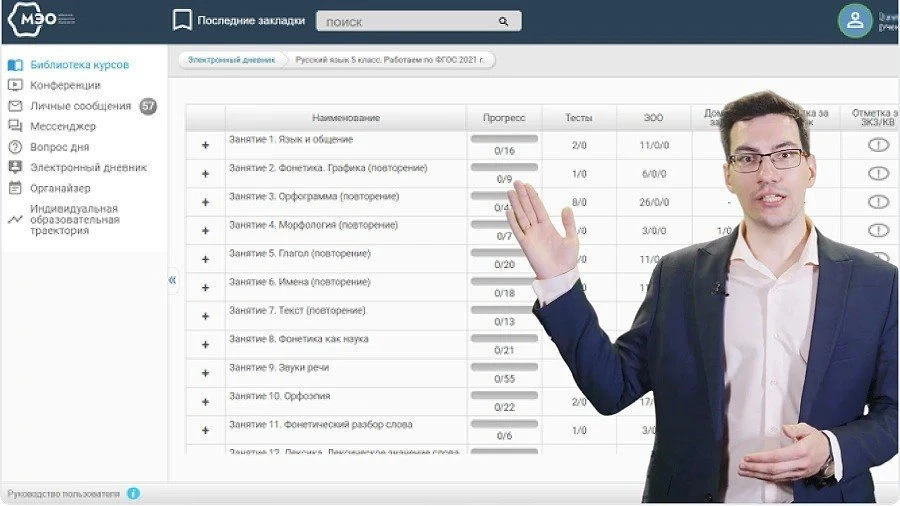Screen dimensions: 900x506
Task: Click the МЭО logo in header
Action: [40, 20]
